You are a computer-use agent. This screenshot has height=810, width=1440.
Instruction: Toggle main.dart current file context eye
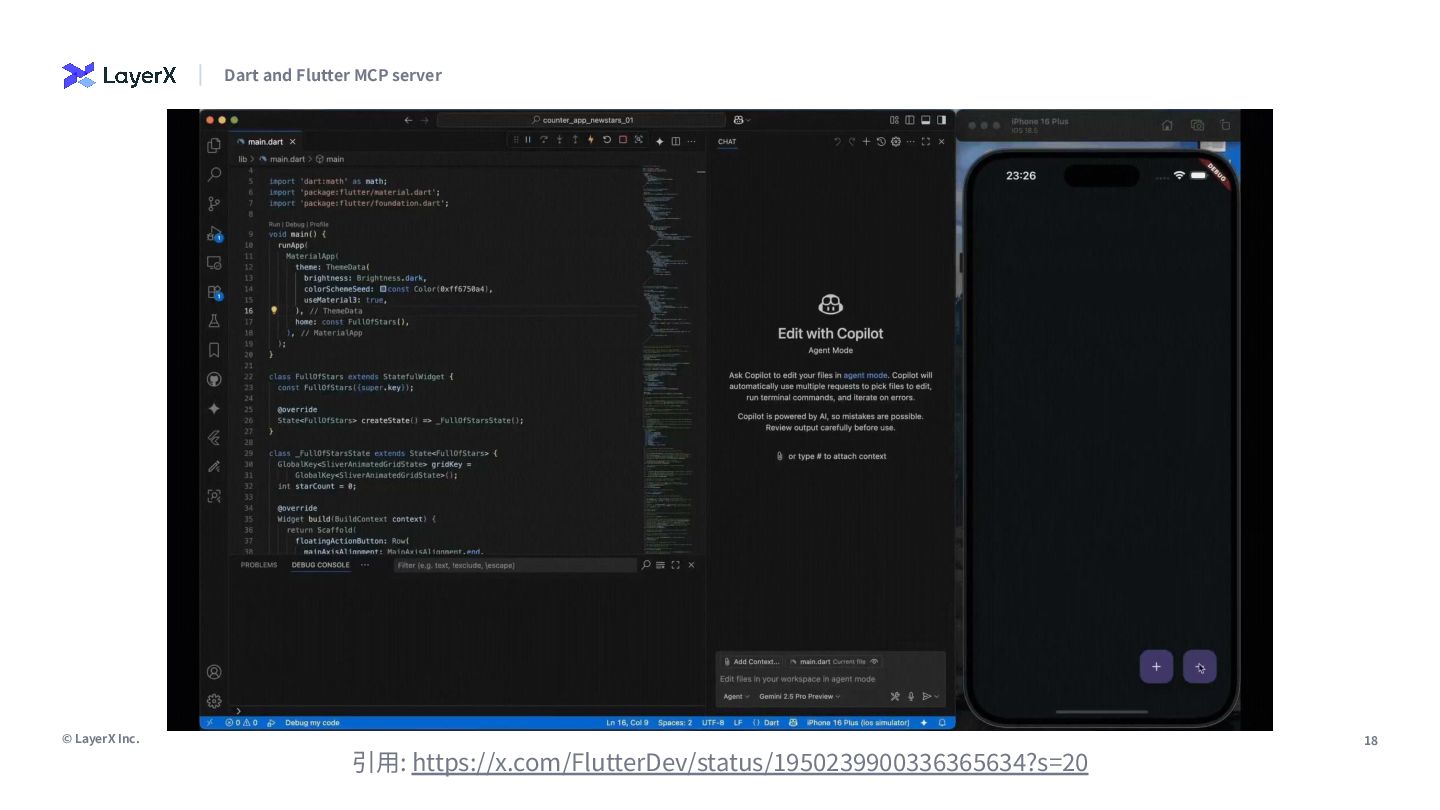coord(875,662)
